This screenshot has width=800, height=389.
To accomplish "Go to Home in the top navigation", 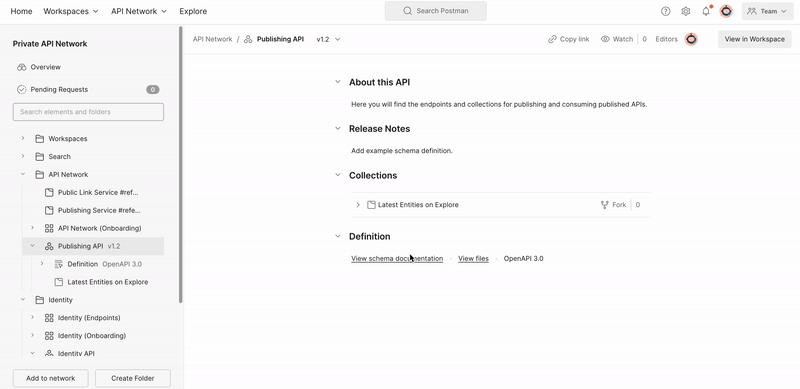I will (21, 11).
